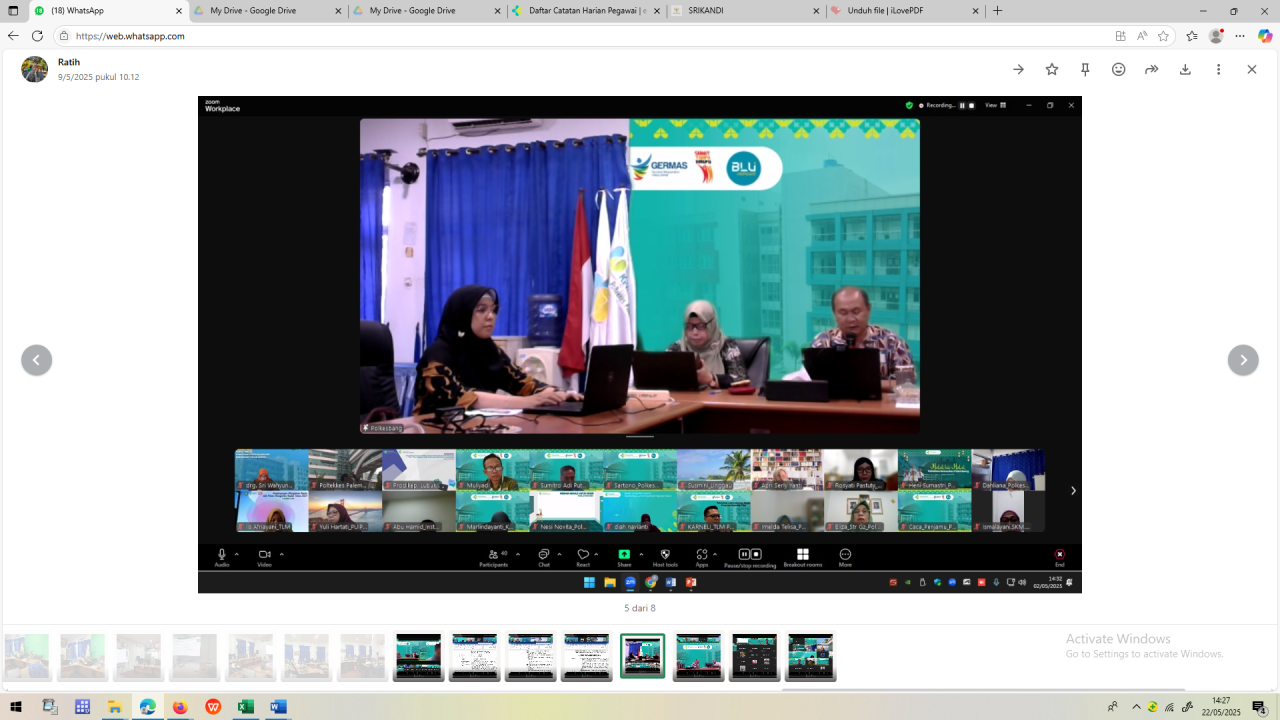Click the go-to-message arrow icon

pyautogui.click(x=1018, y=69)
